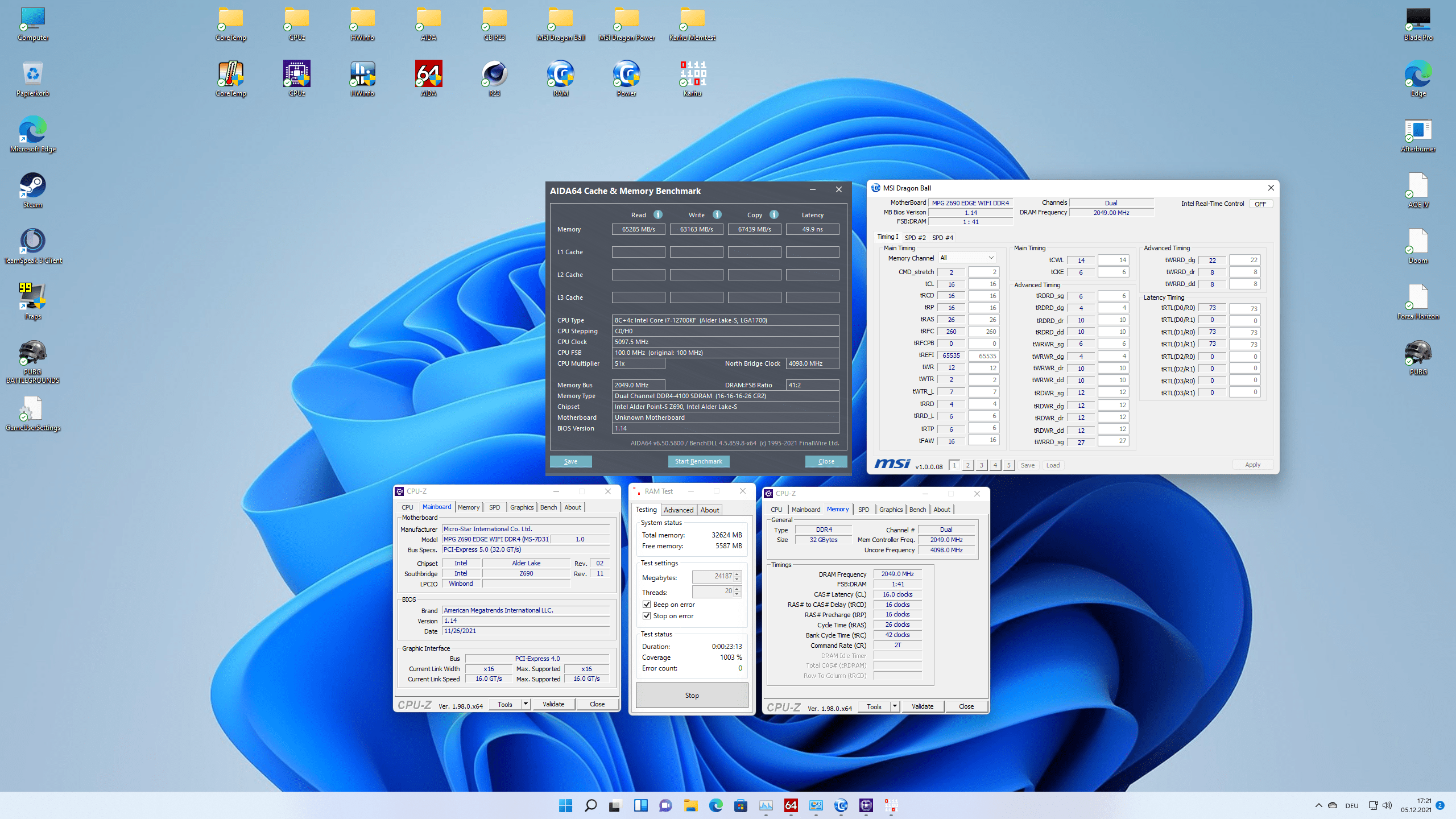Click the Windows Start button on taskbar
Image resolution: width=1456 pixels, height=819 pixels.
pyautogui.click(x=565, y=805)
